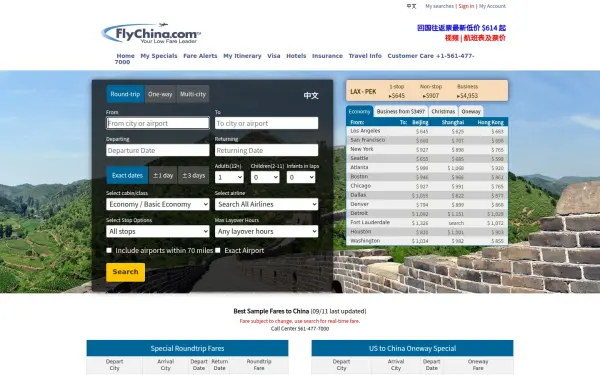The height and width of the screenshot is (375, 600).
Task: Click the Departure Date field
Action: [x=158, y=150]
